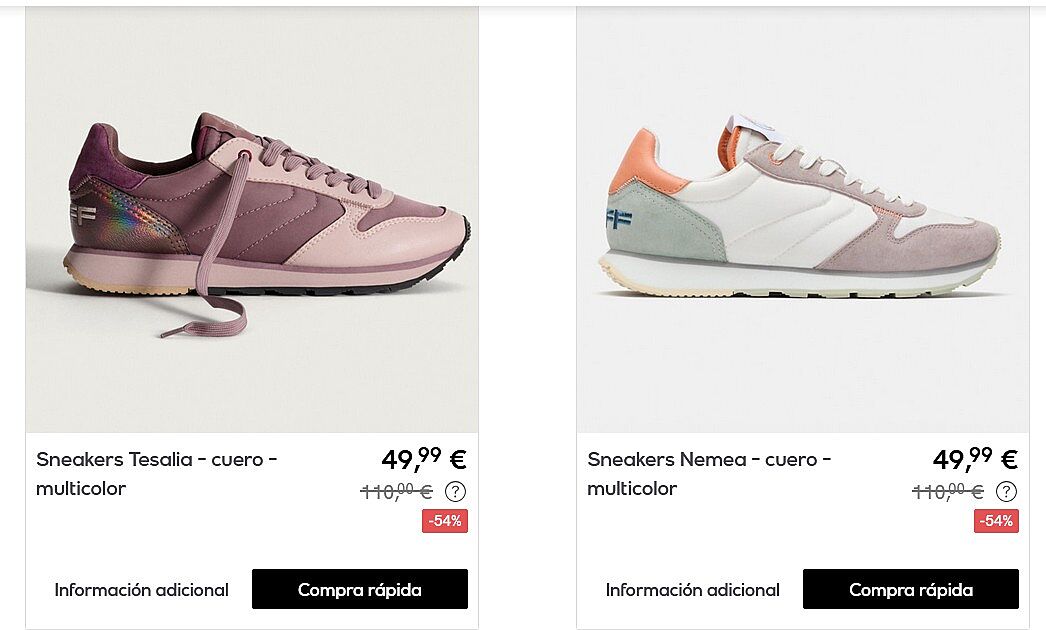Open the 'Sneakers Nemea - cuero - multicolor' title link
1046x630 pixels.
(709, 474)
